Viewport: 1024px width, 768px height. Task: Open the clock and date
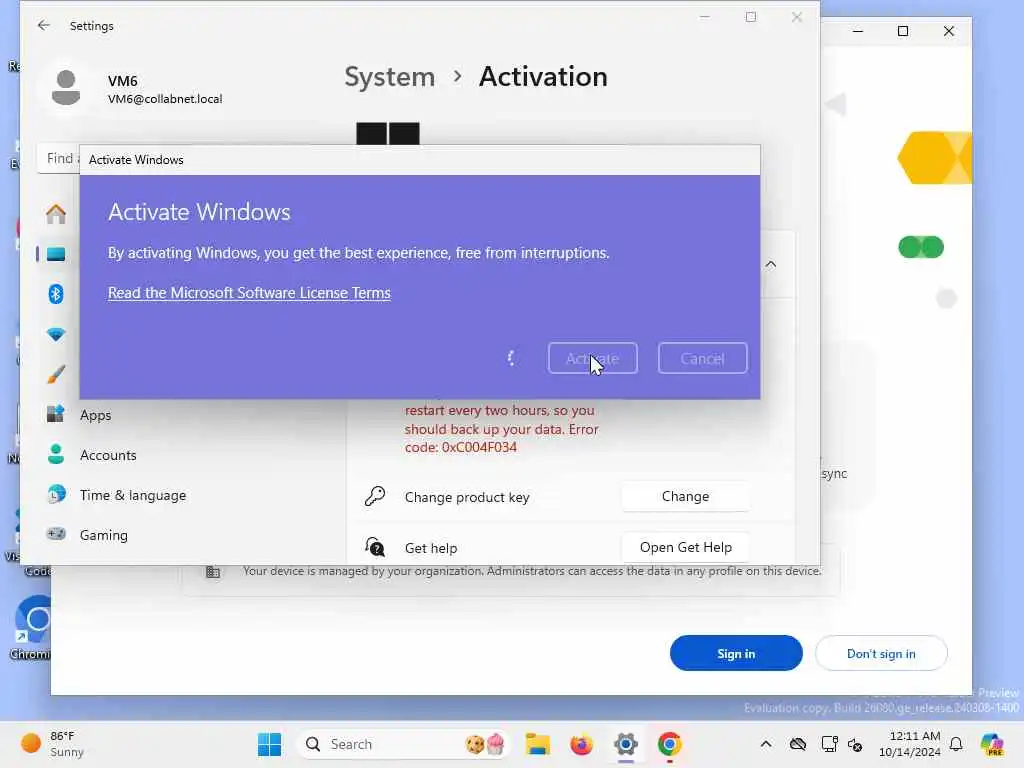click(909, 744)
